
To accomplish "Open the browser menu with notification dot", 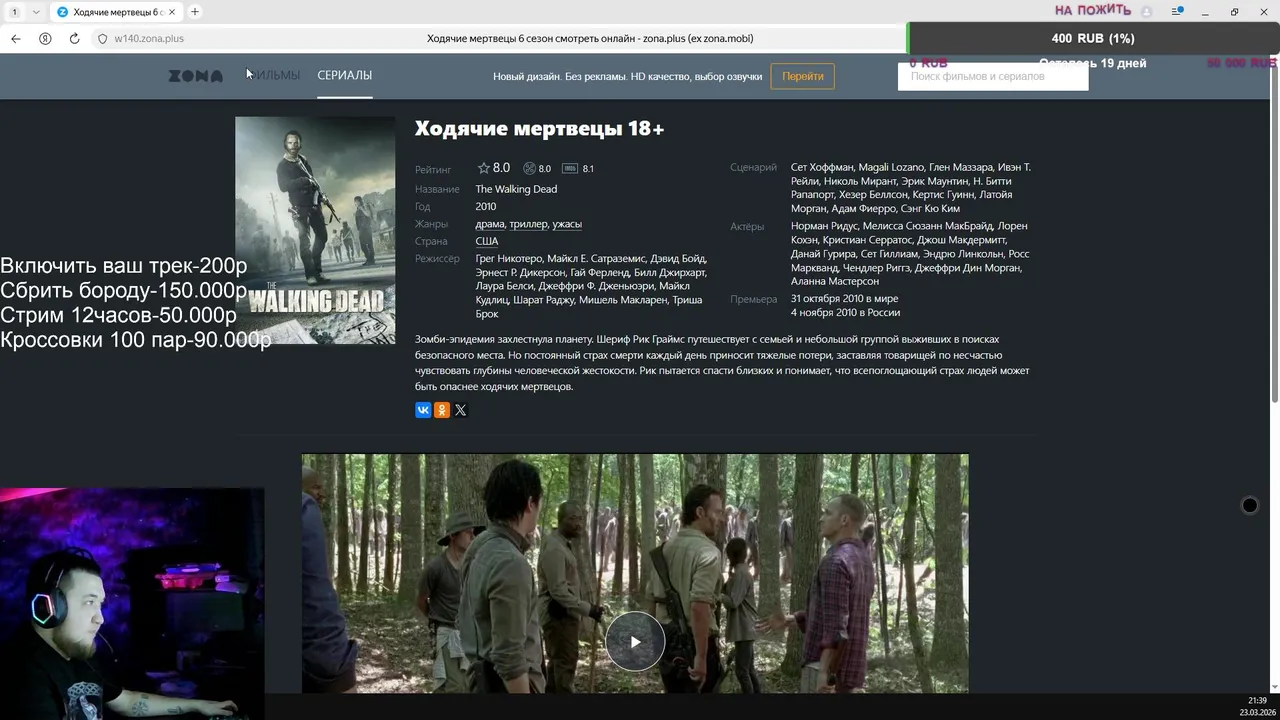I will point(1177,12).
